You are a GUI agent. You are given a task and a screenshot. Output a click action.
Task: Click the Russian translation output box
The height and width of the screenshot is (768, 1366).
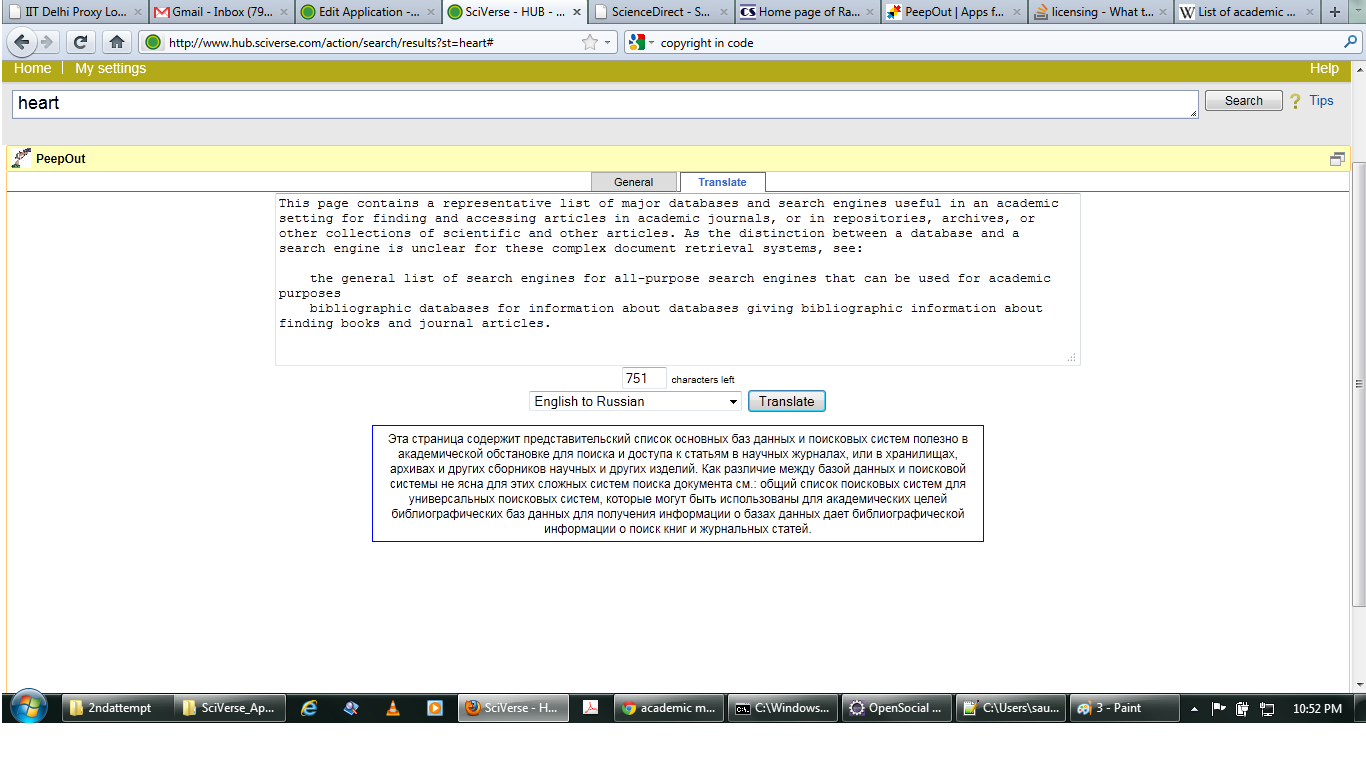tap(678, 484)
